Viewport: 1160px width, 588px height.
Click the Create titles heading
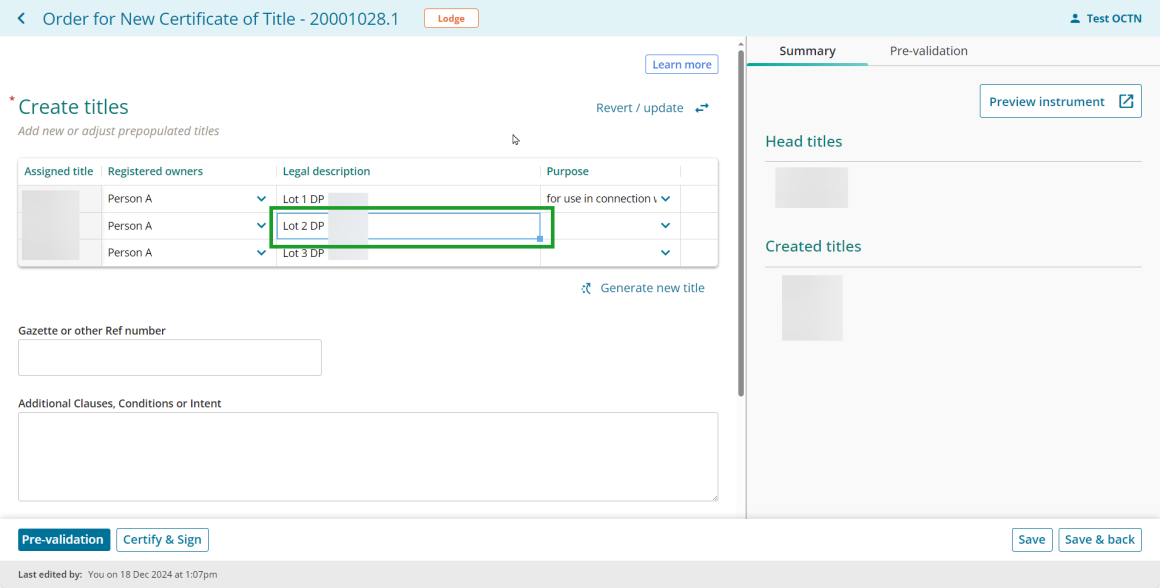(73, 107)
